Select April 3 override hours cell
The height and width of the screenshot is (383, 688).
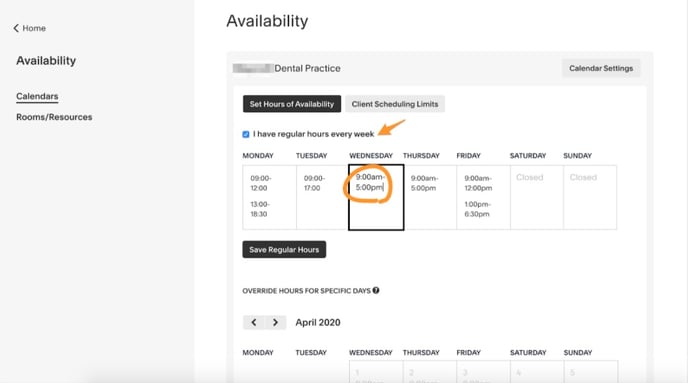pos(484,372)
